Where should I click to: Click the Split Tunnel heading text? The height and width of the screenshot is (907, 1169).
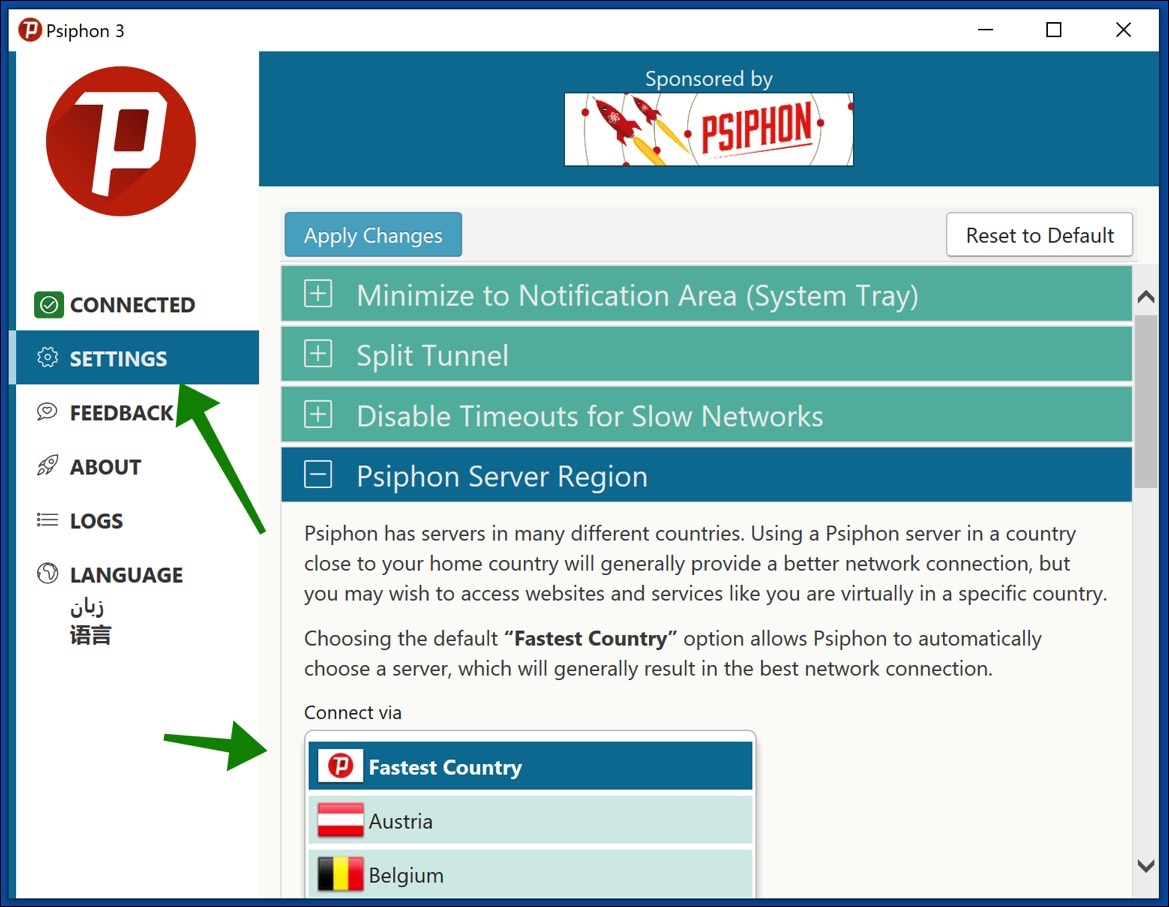tap(432, 355)
